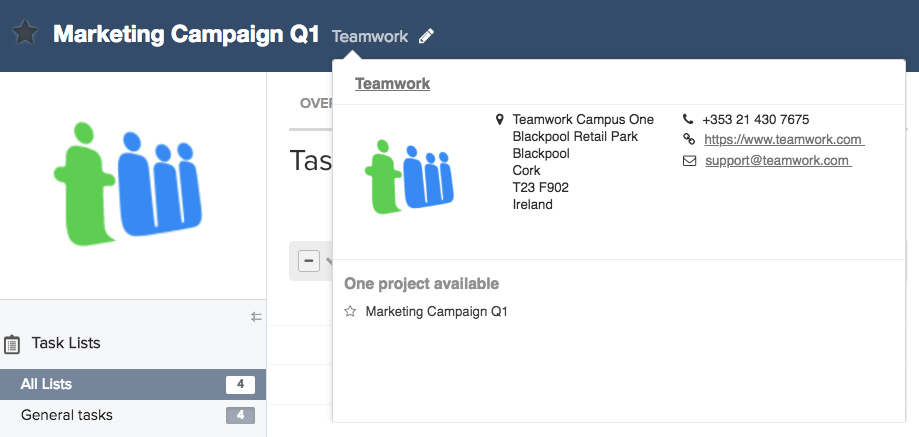This screenshot has width=919, height=437.
Task: Collapse the sidebar using the double-arrow icon
Action: [x=256, y=317]
